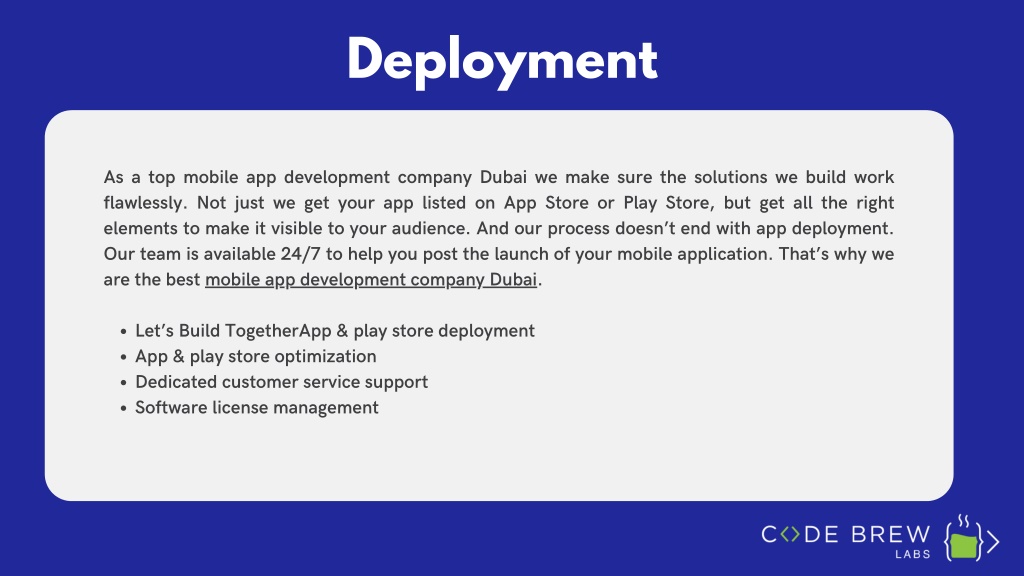Select the 'App & play store optimization' bullet
Screen dimensions: 1024x576
pyautogui.click(x=255, y=357)
